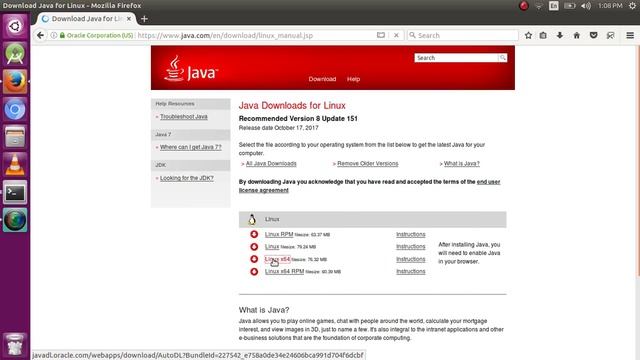Open Instructions for Linux x64

pyautogui.click(x=411, y=259)
